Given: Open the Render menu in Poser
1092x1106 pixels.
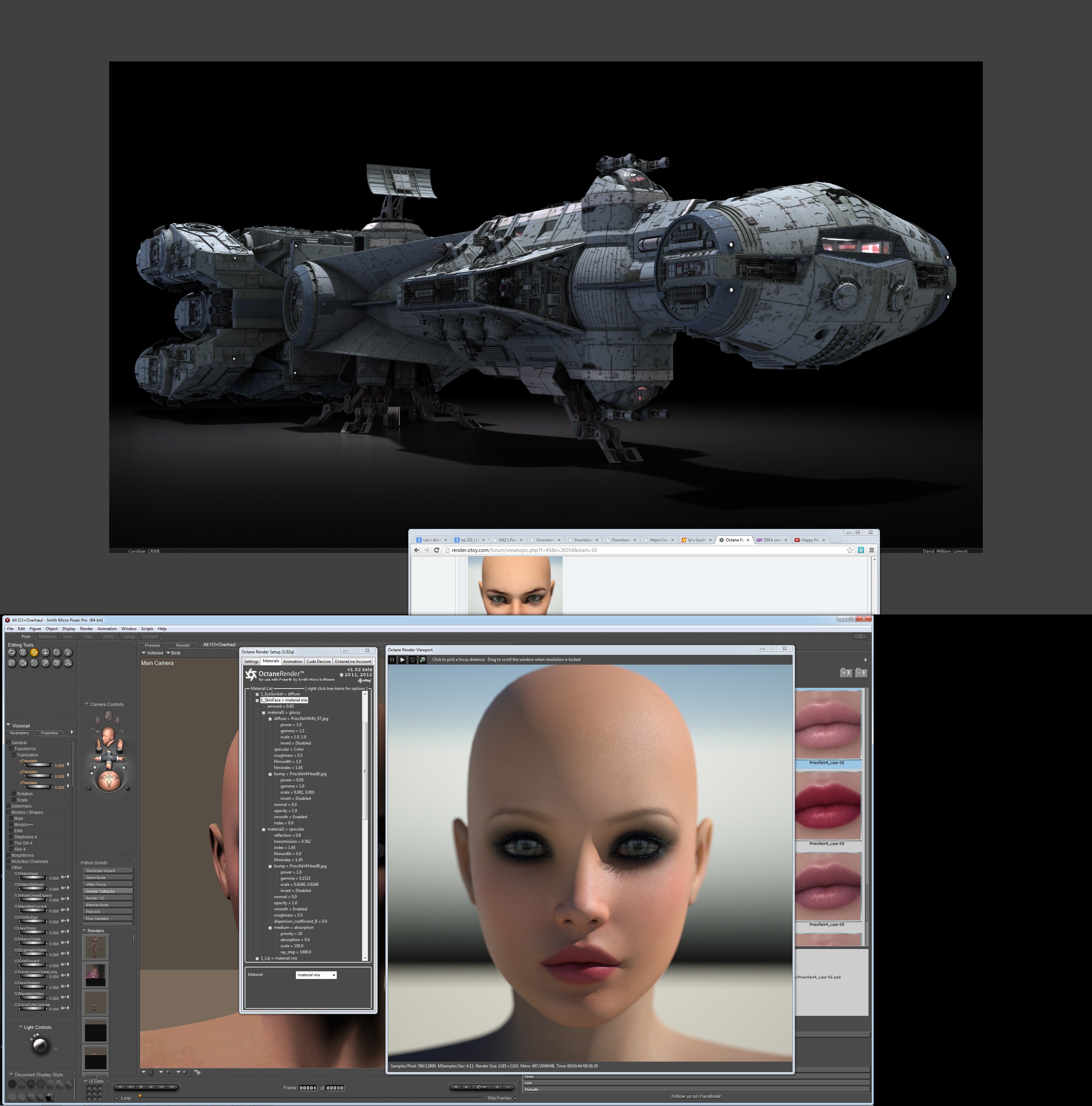Looking at the screenshot, I should click(x=86, y=628).
